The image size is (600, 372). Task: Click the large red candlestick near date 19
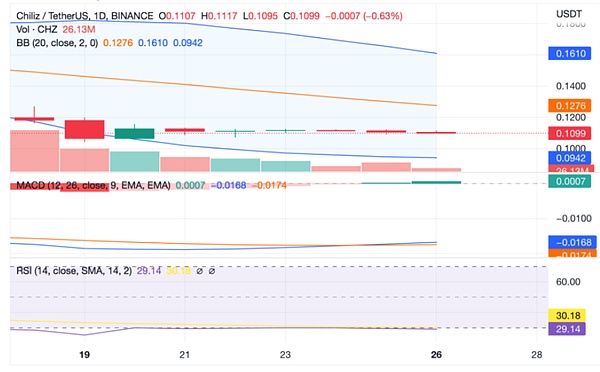[85, 129]
